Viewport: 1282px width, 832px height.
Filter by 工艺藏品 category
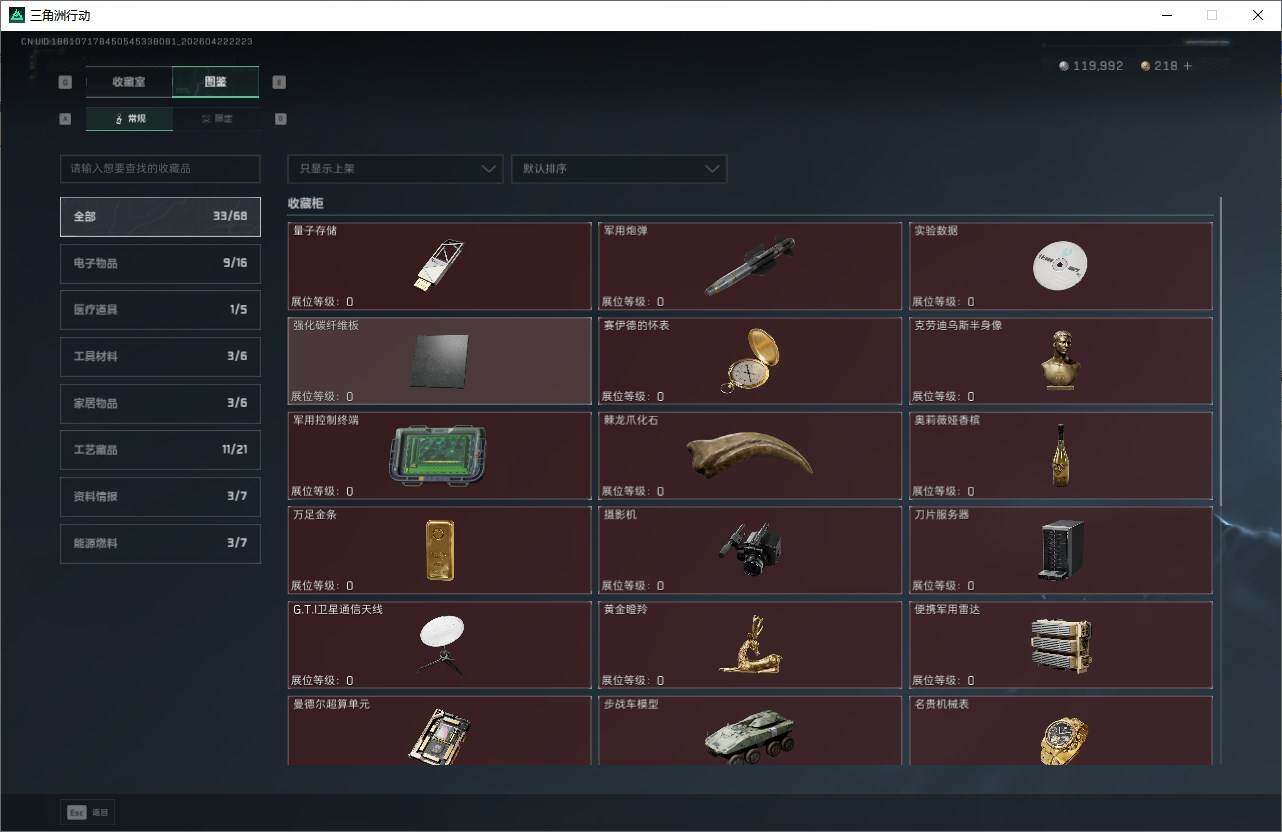(x=160, y=450)
